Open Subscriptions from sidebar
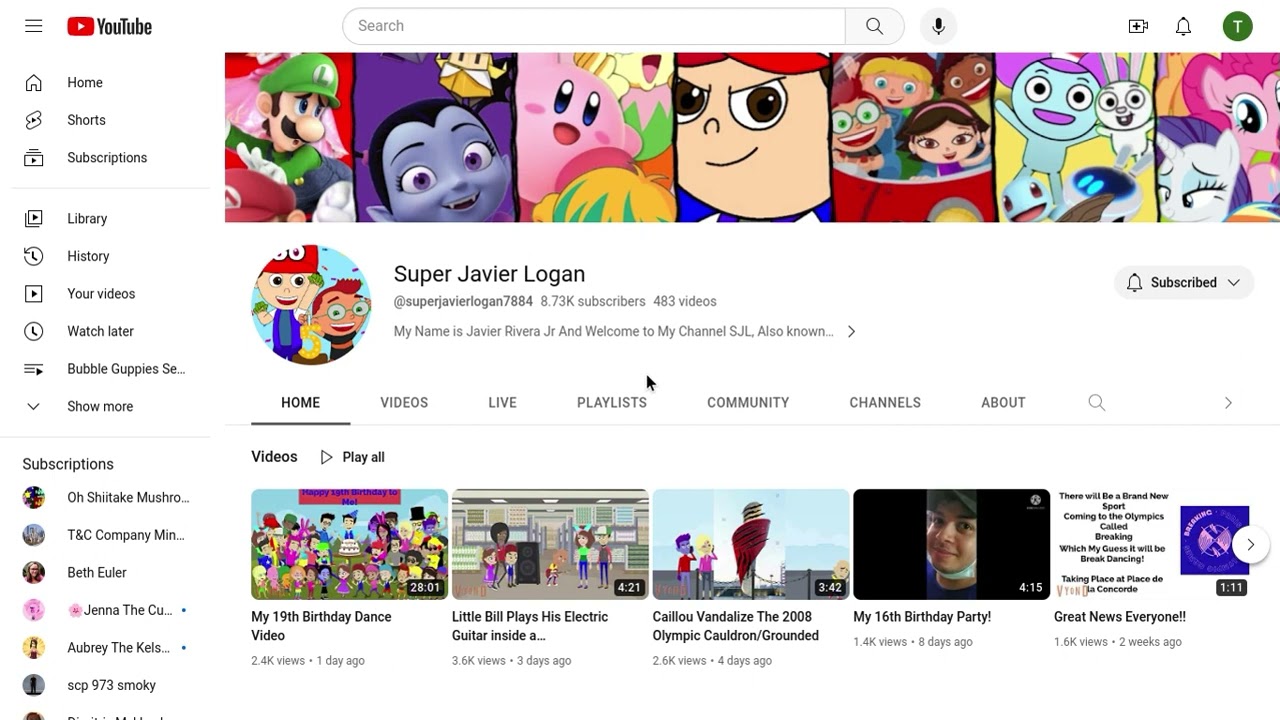Screen dimensions: 1280x720 click(x=105, y=158)
